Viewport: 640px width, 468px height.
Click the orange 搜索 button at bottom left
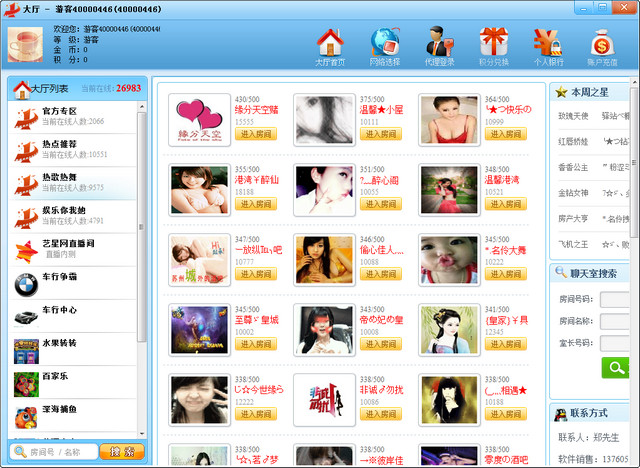pyautogui.click(x=122, y=451)
